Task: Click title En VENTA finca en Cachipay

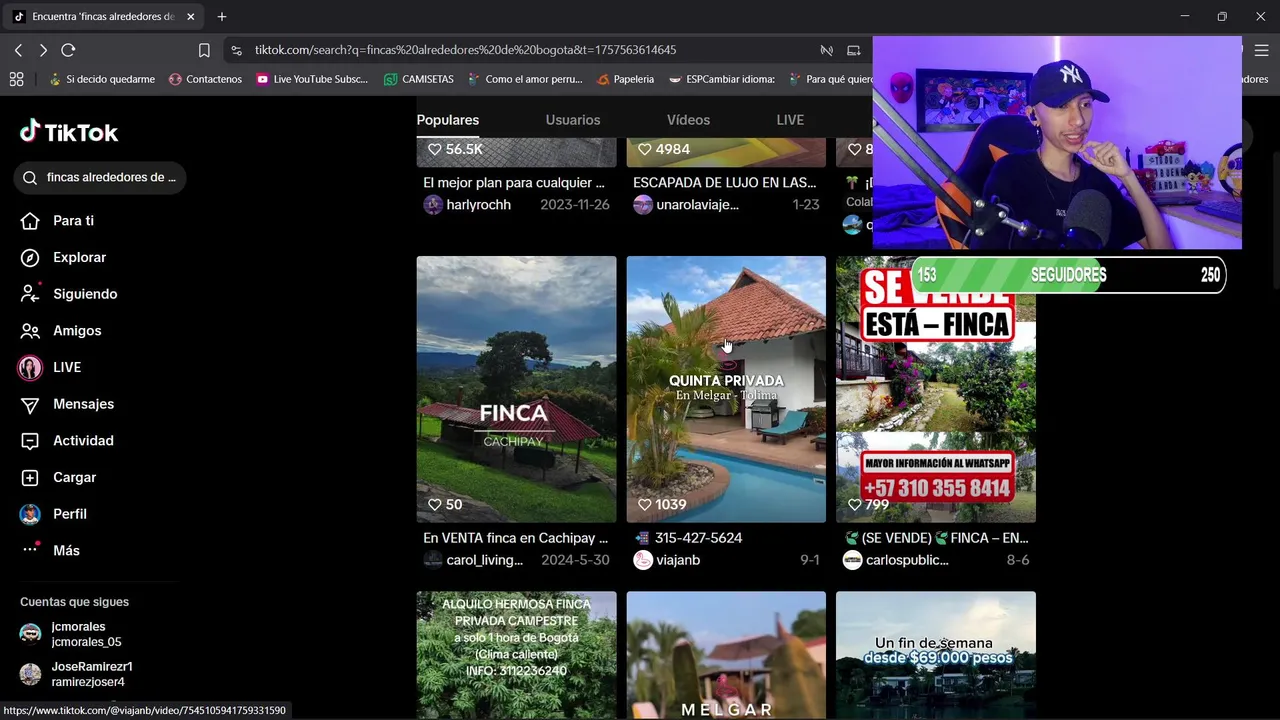Action: click(x=516, y=538)
